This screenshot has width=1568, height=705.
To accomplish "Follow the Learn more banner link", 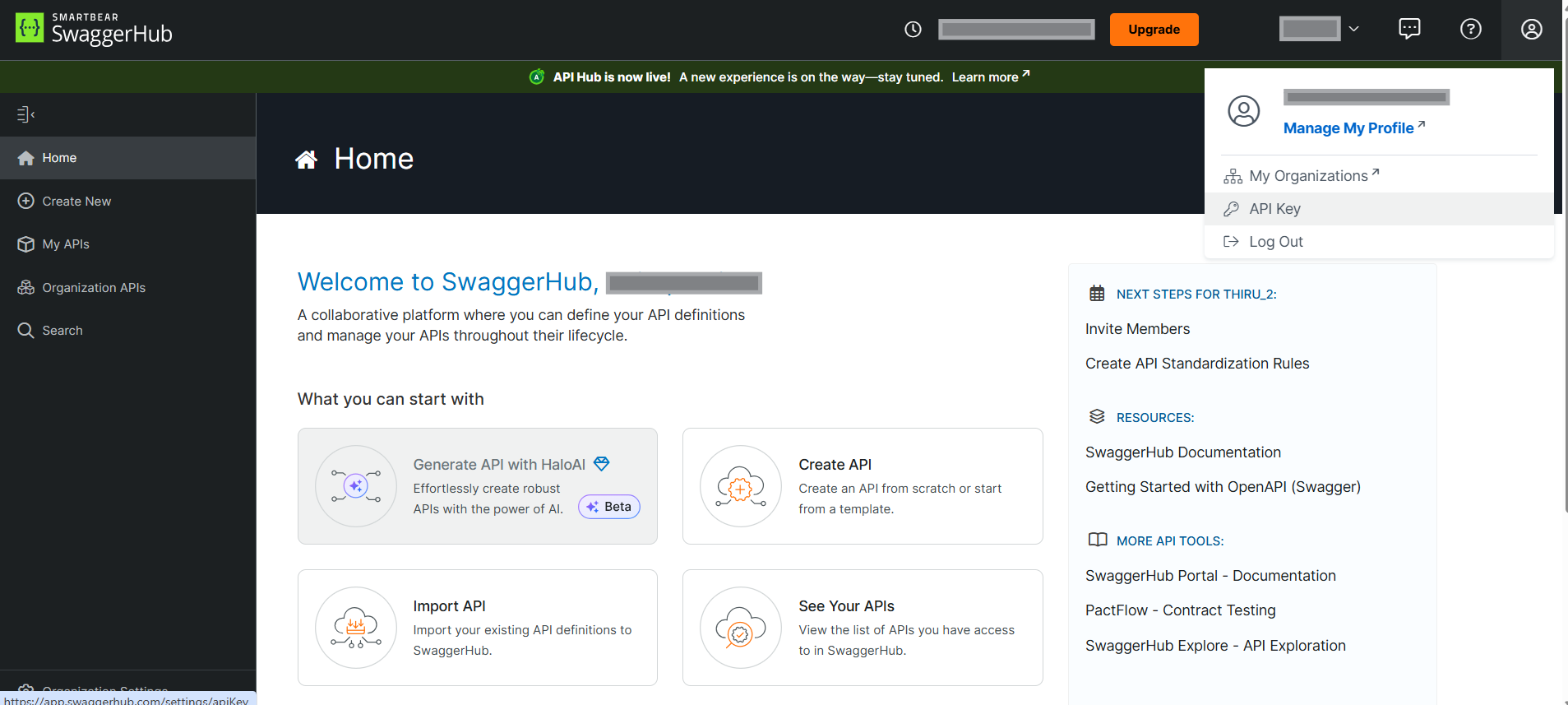I will pyautogui.click(x=991, y=77).
